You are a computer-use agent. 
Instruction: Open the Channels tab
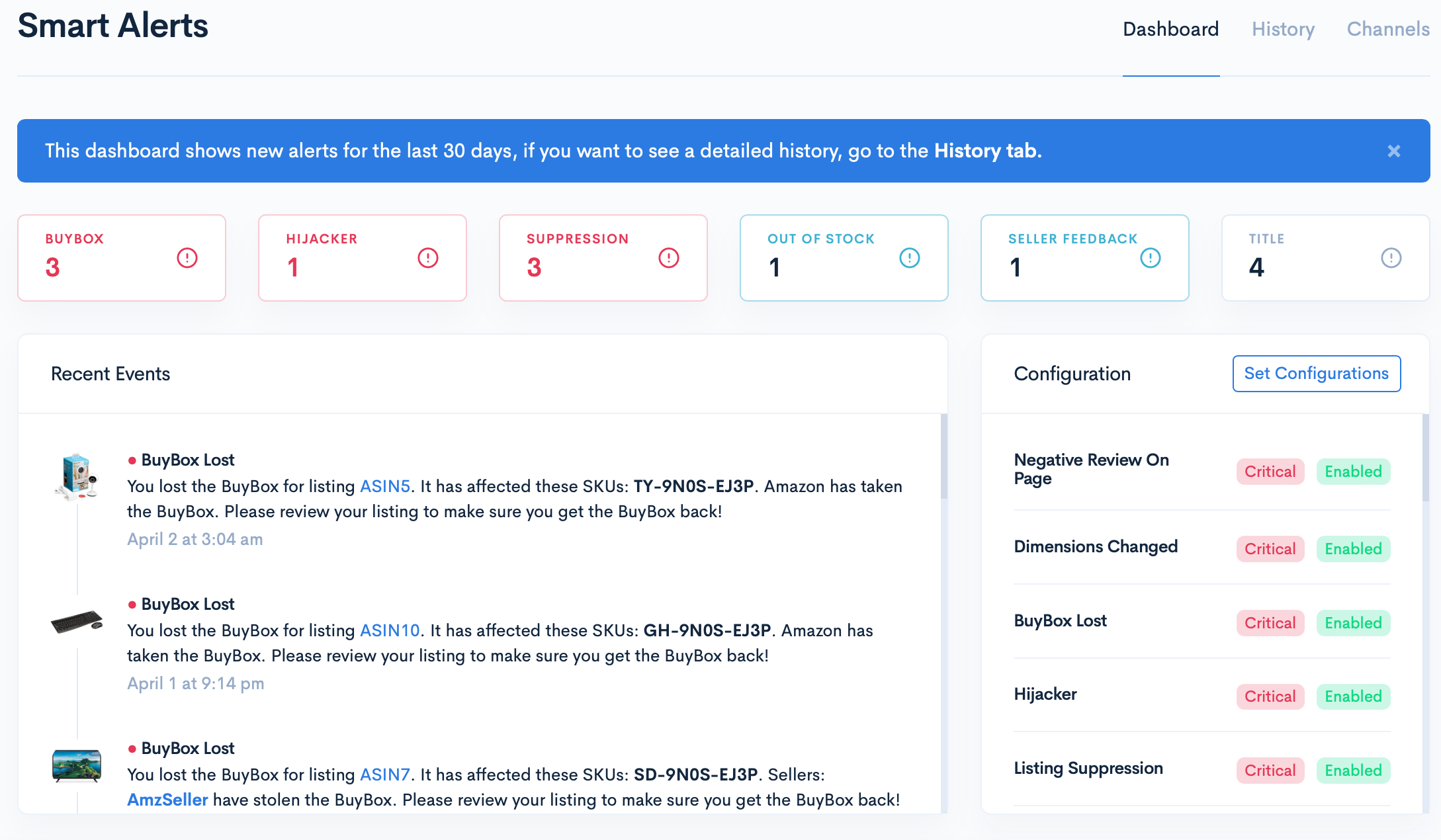coord(1388,29)
